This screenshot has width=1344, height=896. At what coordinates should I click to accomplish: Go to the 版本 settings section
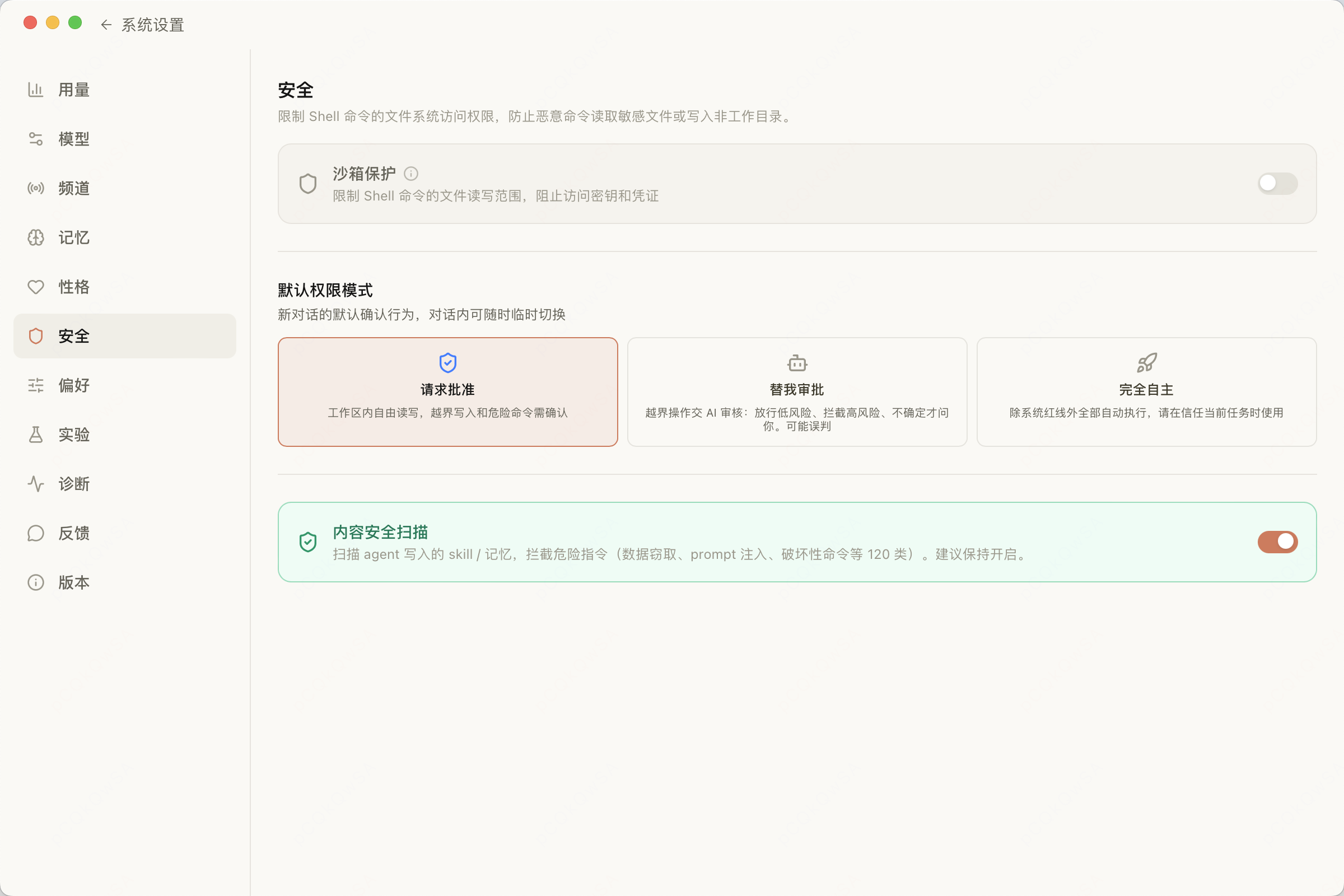click(x=124, y=582)
